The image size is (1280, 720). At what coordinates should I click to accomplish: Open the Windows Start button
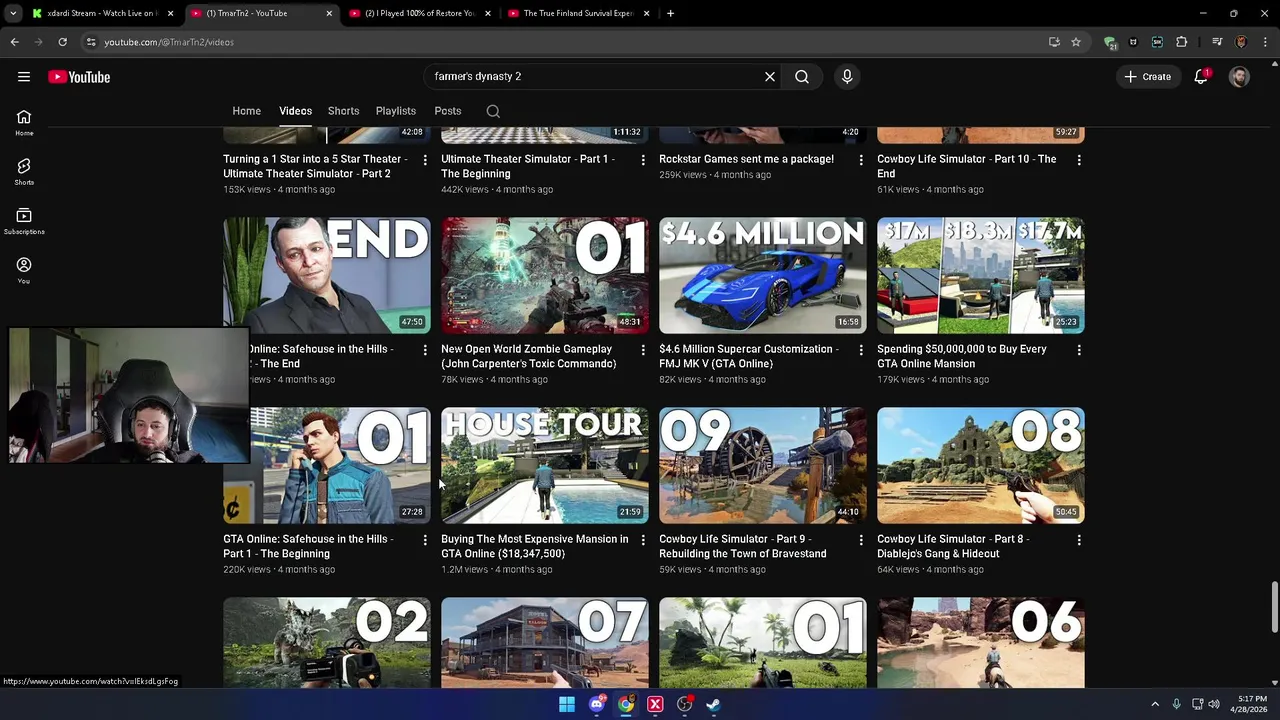coord(567,704)
